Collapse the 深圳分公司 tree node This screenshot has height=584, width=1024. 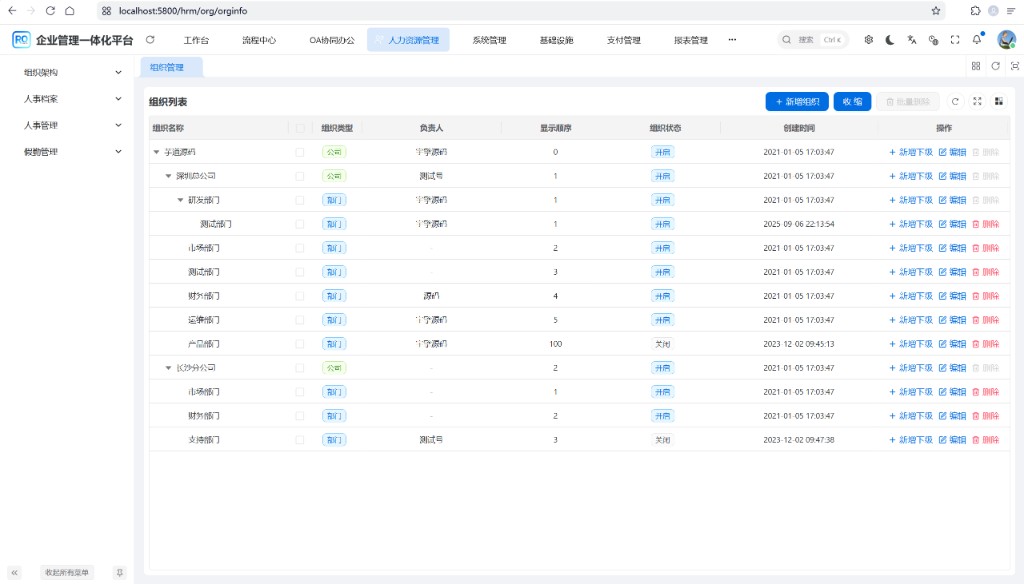click(x=168, y=175)
